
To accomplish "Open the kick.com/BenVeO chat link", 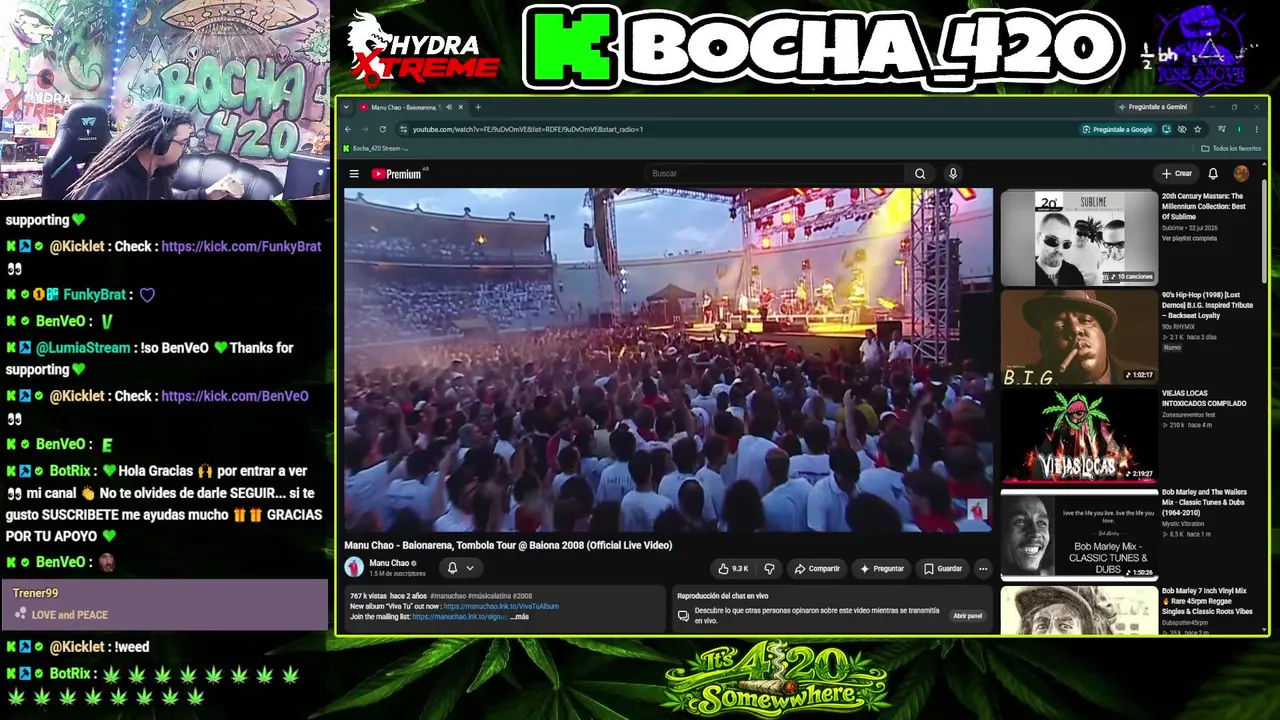I will coord(235,396).
